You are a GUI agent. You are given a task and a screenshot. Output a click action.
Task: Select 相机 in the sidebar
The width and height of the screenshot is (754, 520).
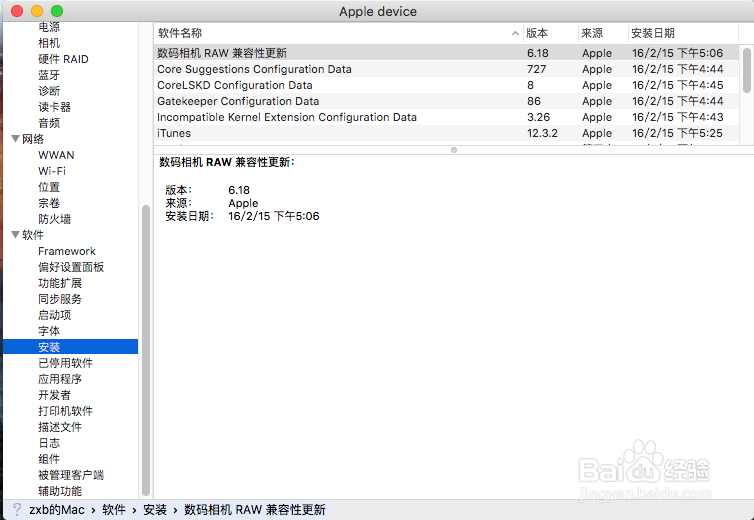(x=49, y=43)
